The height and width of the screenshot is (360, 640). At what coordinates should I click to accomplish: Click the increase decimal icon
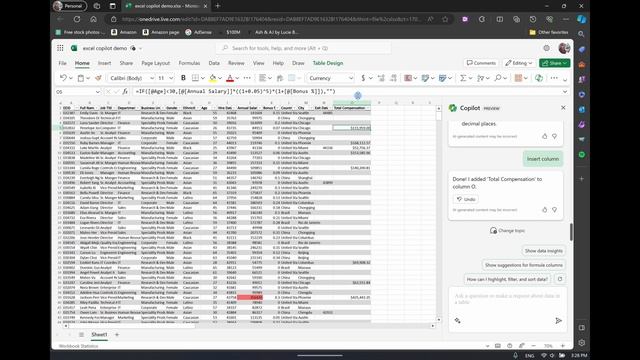(381, 78)
